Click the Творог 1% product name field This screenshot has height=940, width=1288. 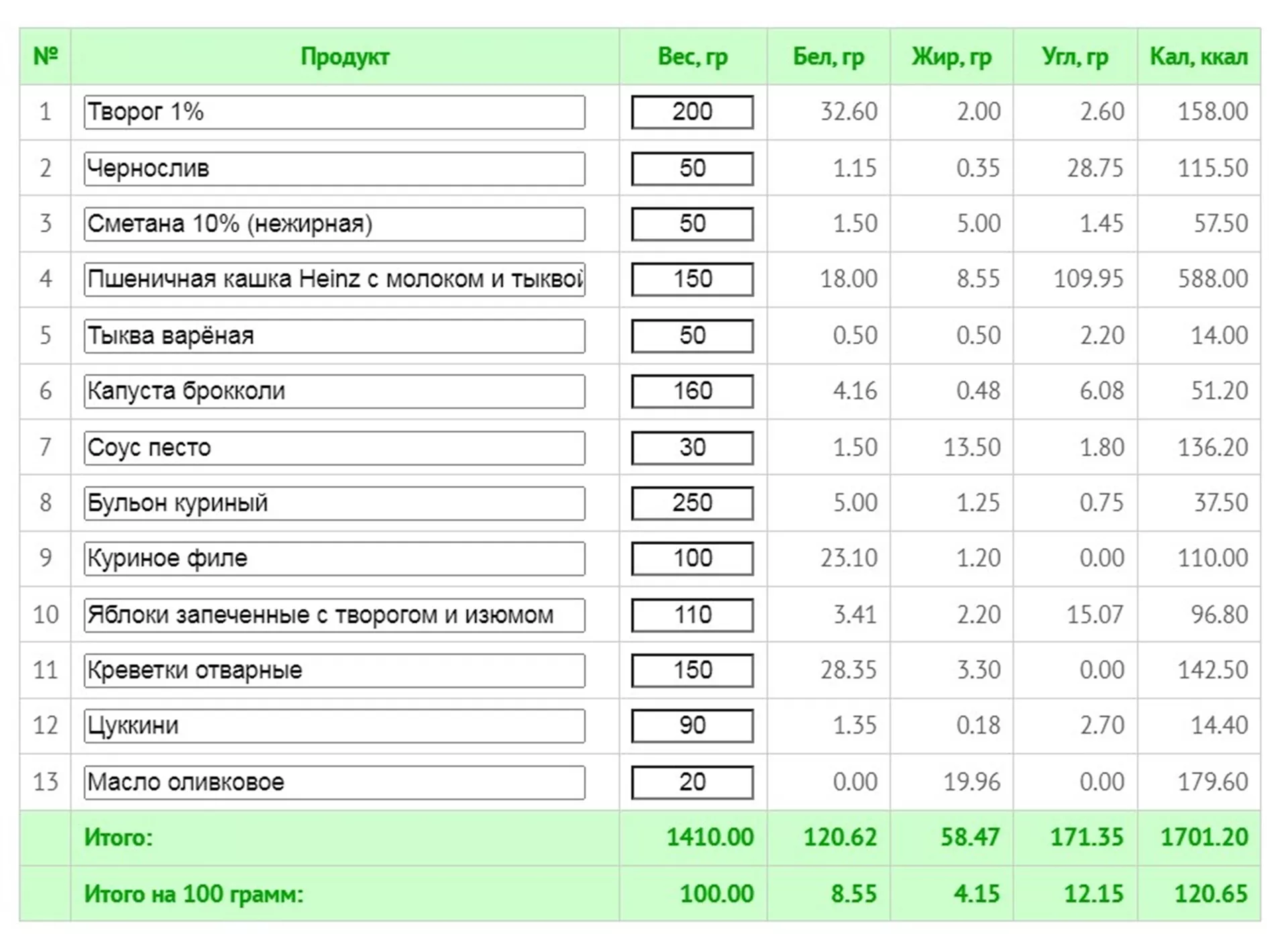click(334, 112)
